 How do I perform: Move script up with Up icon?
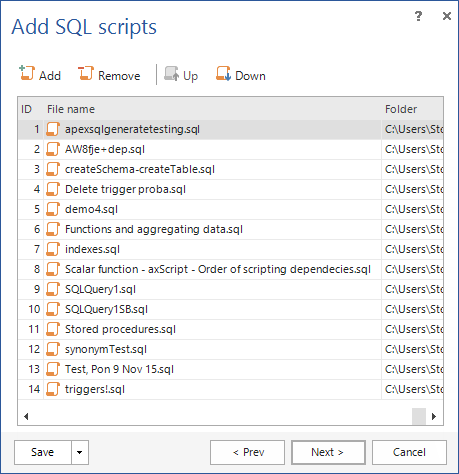click(x=172, y=73)
